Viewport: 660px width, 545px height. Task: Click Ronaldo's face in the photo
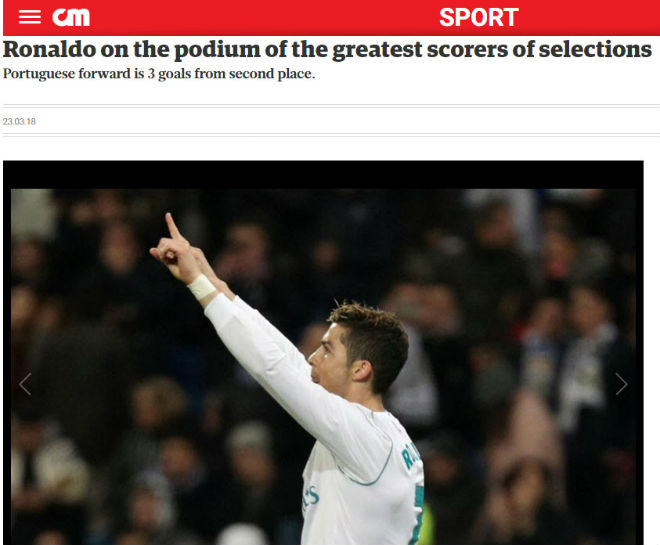pos(328,358)
